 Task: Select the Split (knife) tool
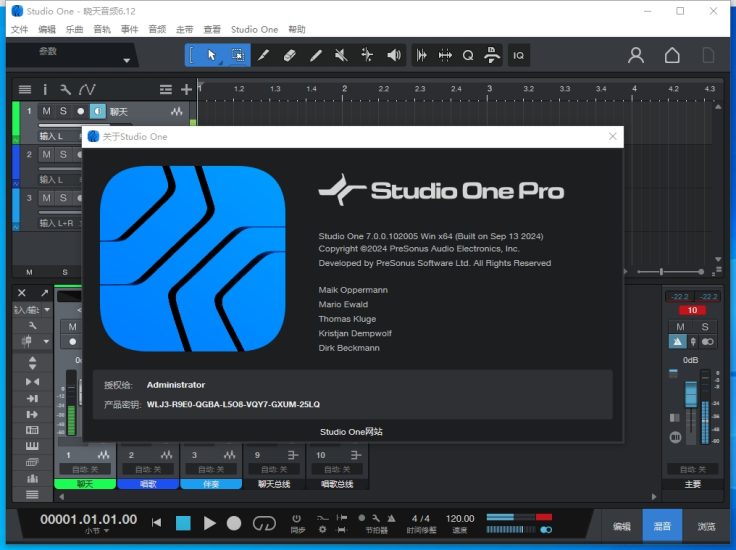coord(264,55)
